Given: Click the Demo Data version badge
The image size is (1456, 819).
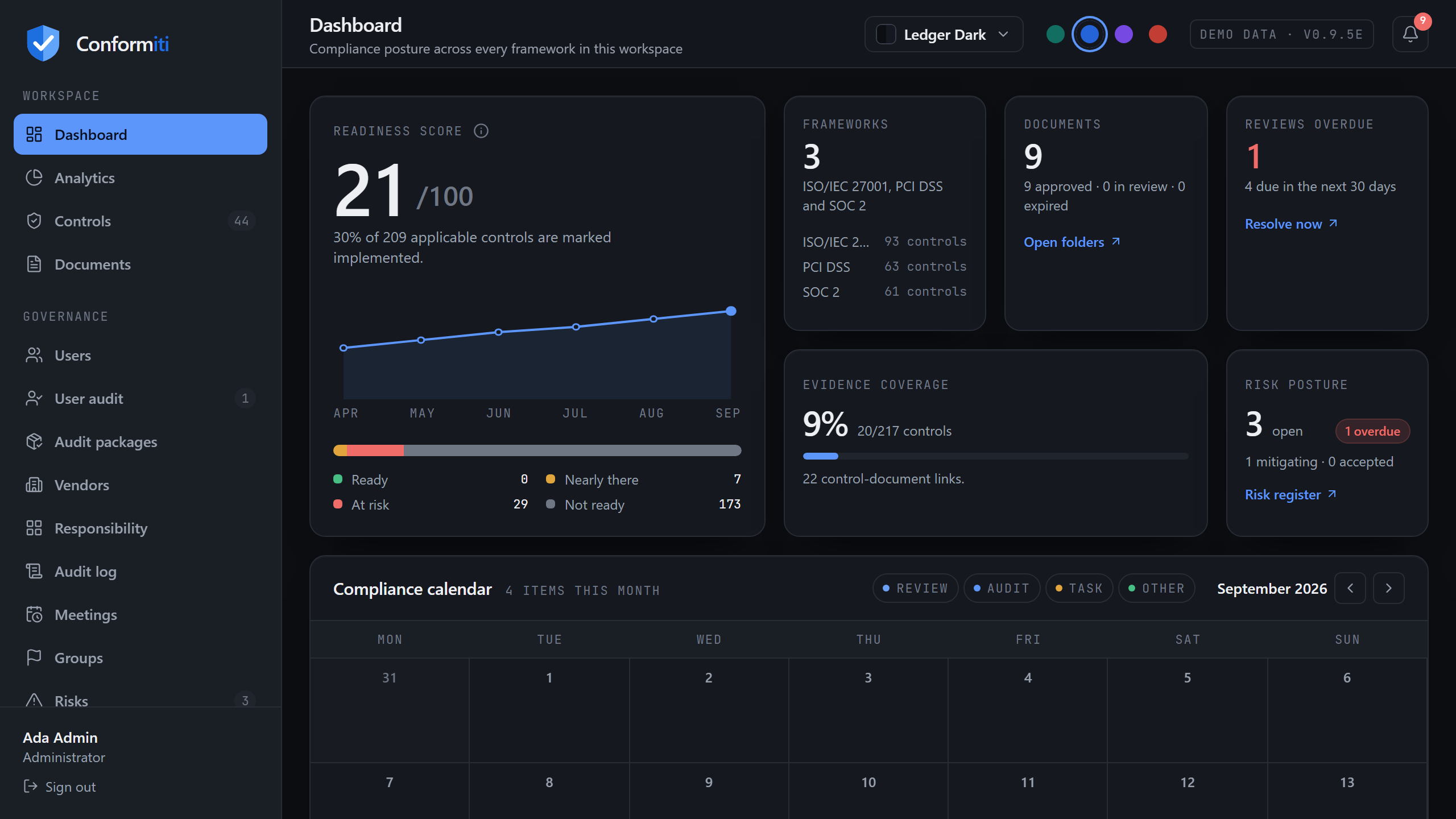Looking at the screenshot, I should pyautogui.click(x=1281, y=34).
